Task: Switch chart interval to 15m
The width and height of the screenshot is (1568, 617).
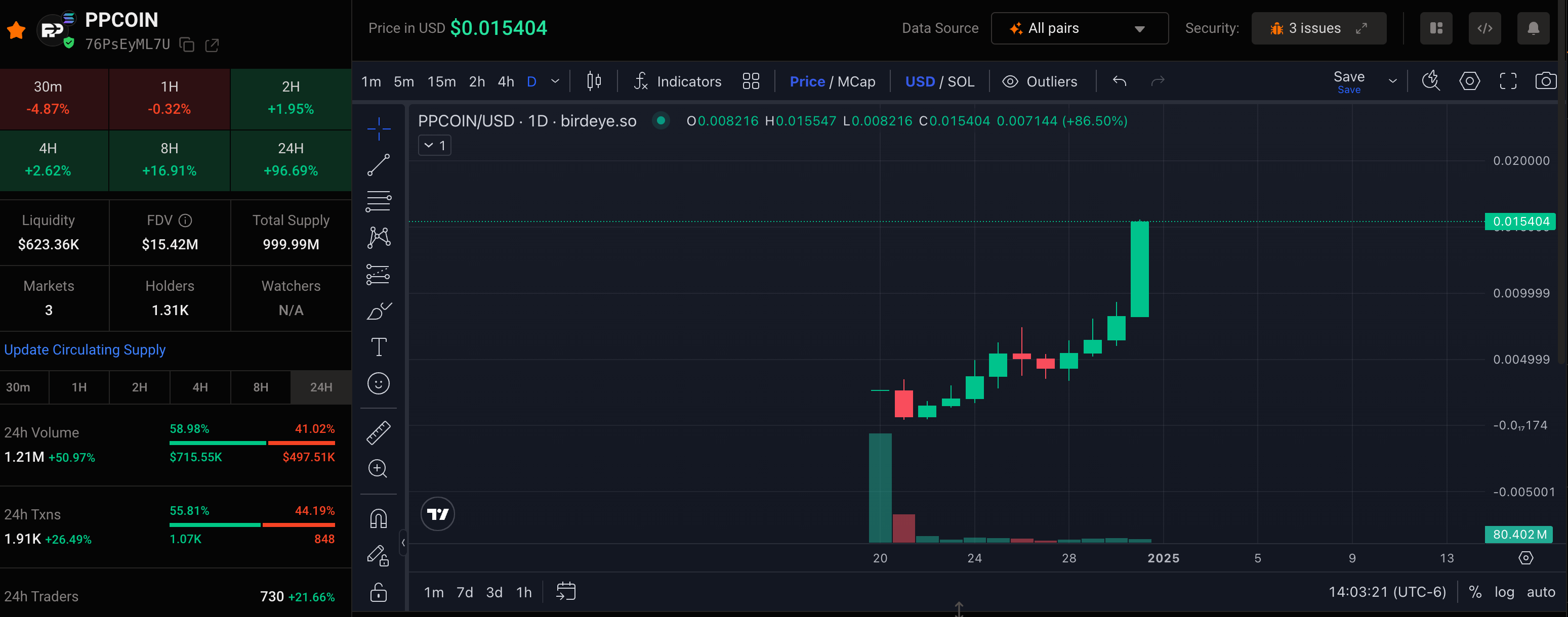Action: click(441, 81)
